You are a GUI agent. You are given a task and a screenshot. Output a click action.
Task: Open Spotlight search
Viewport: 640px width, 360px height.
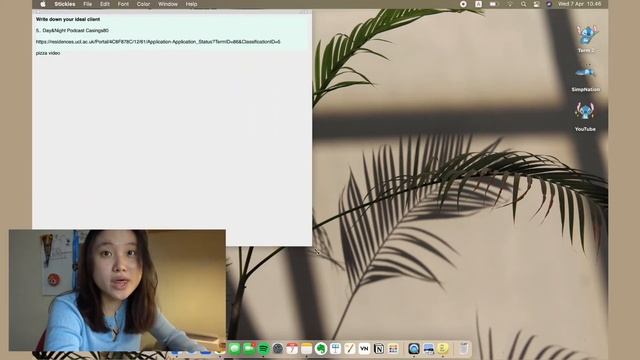[x=524, y=4]
